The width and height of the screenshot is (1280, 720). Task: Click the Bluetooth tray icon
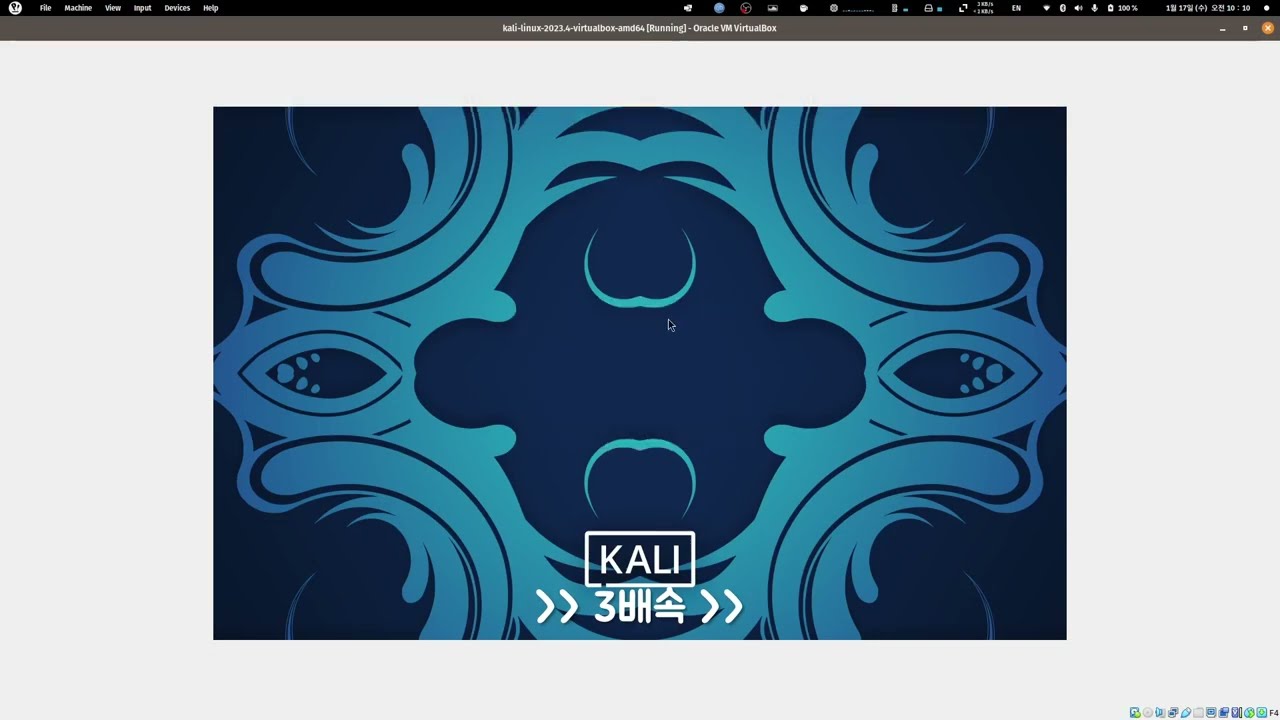1063,8
